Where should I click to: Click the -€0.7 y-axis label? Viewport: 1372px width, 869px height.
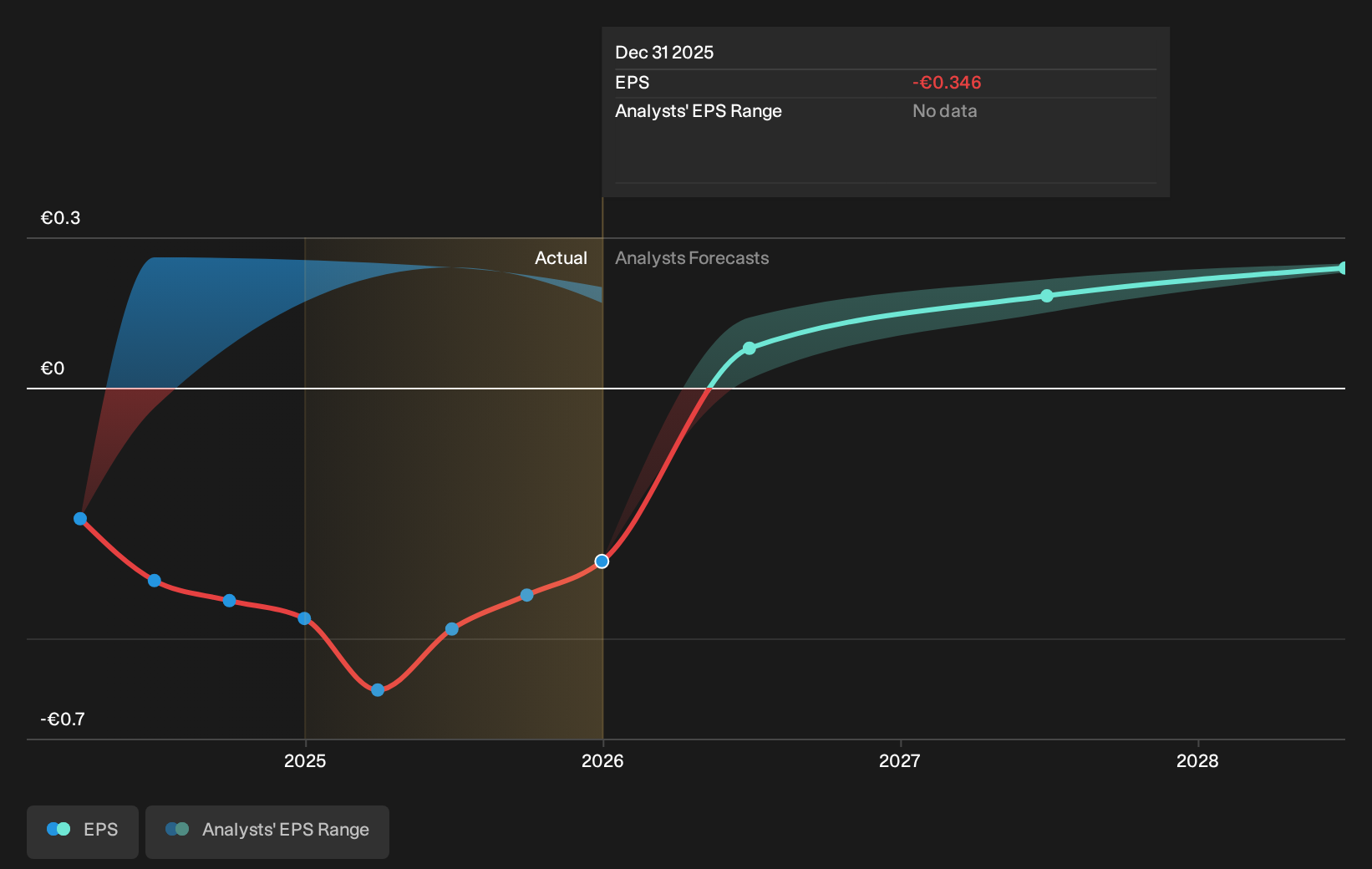[x=63, y=719]
